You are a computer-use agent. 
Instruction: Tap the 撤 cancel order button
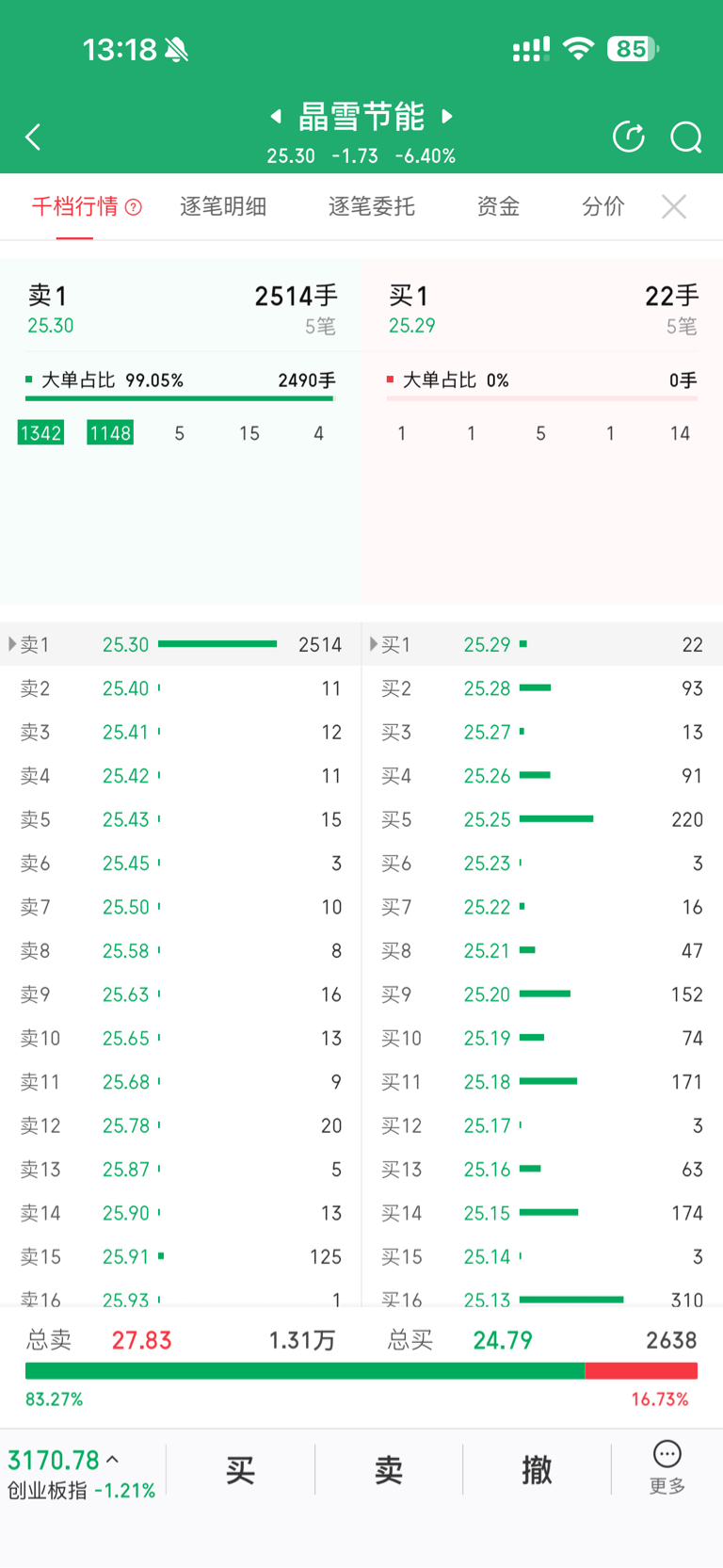click(x=537, y=1469)
